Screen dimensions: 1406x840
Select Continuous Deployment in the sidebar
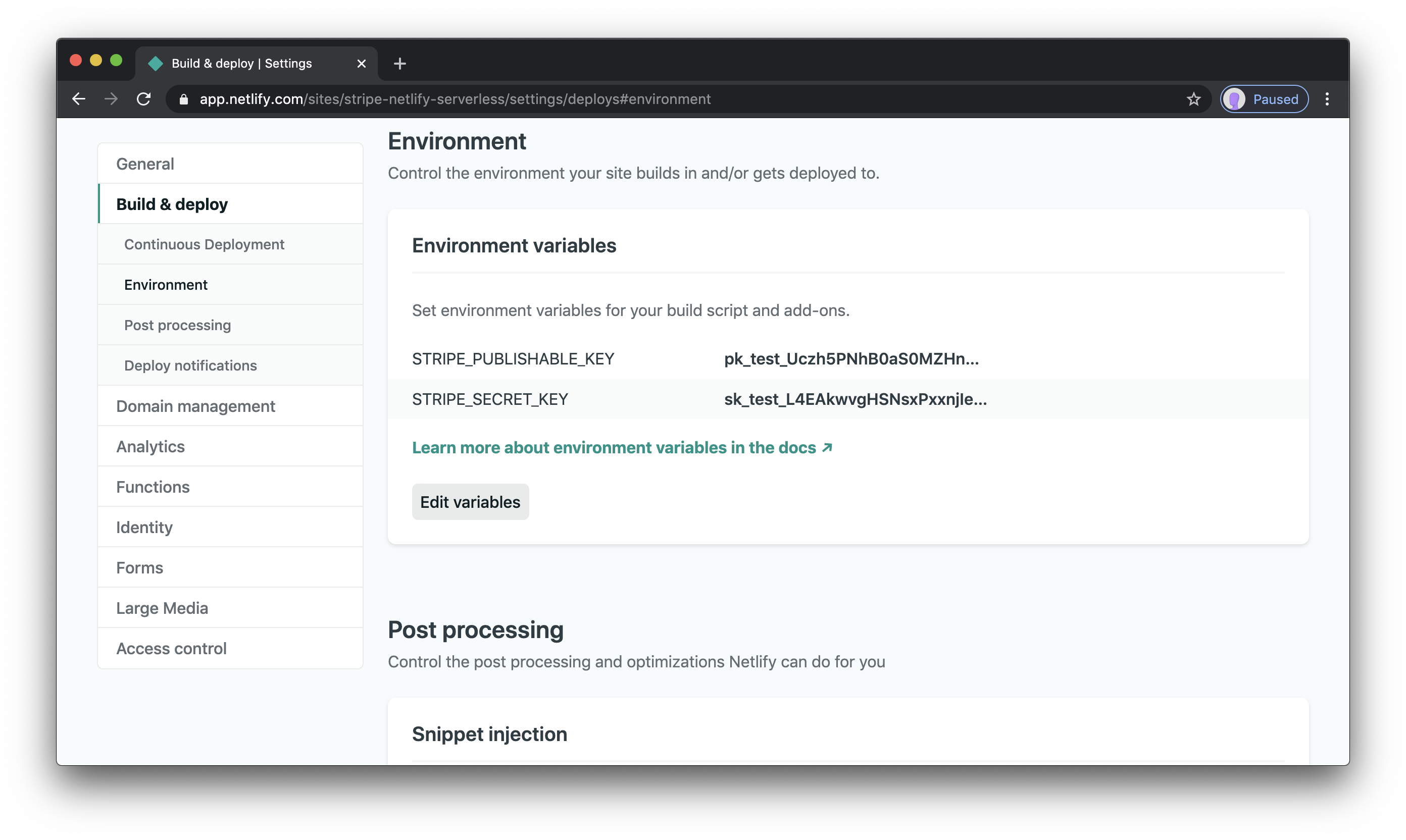204,244
